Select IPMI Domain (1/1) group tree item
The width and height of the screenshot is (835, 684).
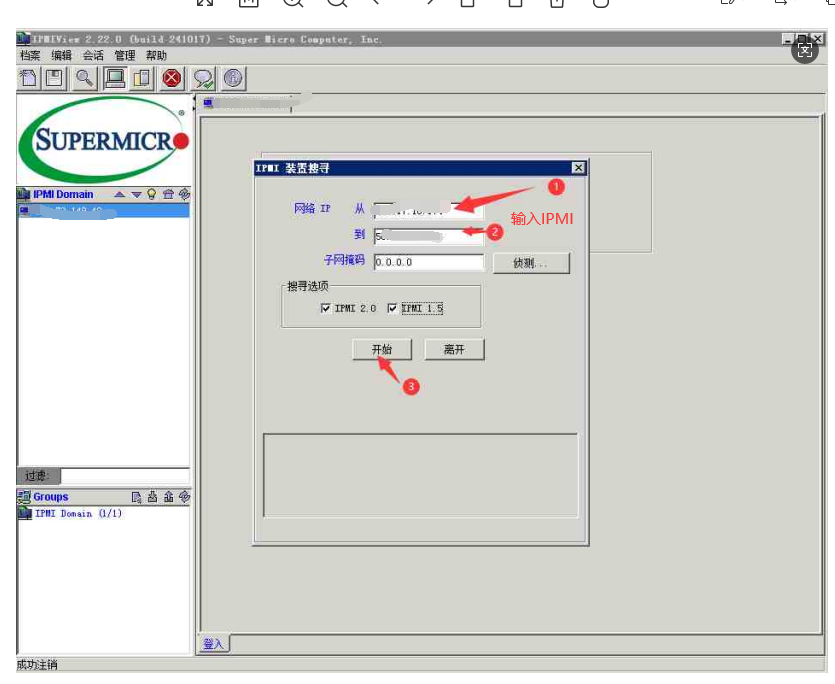point(77,513)
